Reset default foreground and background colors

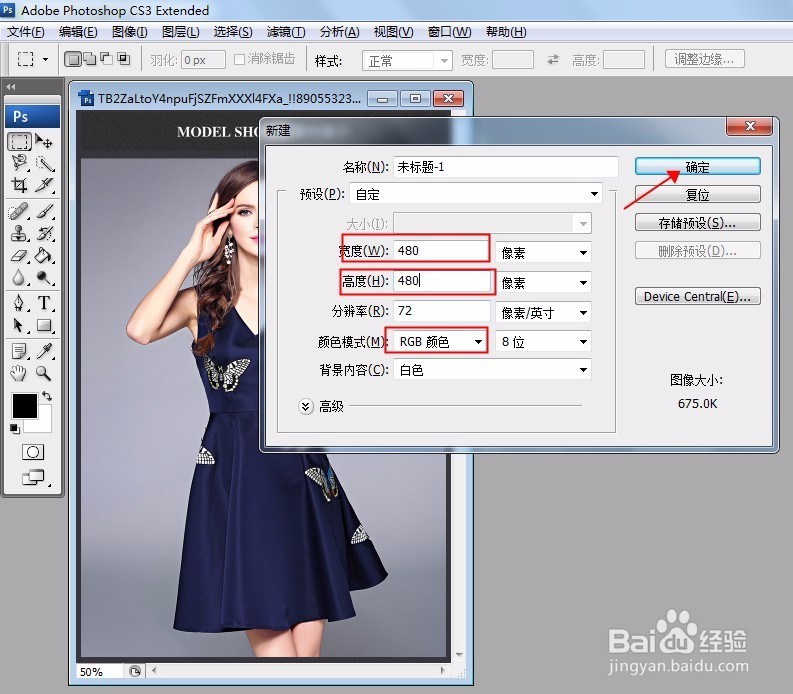coord(15,429)
